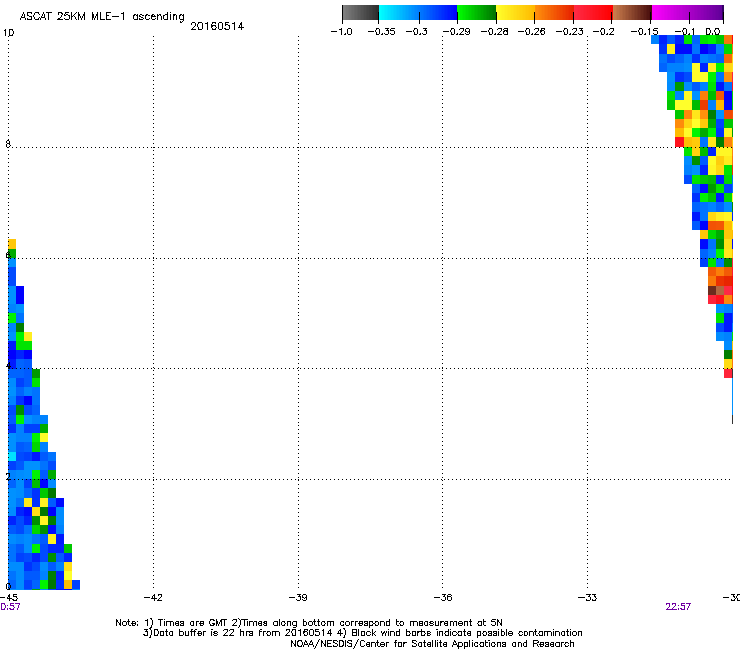
Task: Select the 'Data buffer is 22 hrs' note line
Action: [362, 633]
